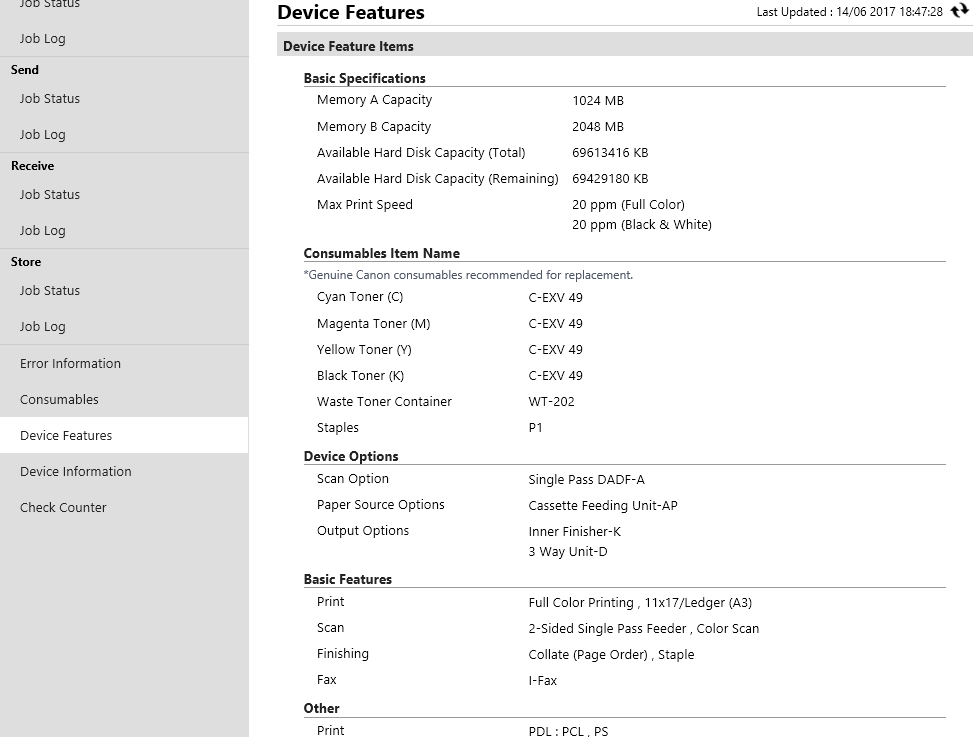Click the Send section header in sidebar
Image resolution: width=975 pixels, height=737 pixels.
pos(25,70)
